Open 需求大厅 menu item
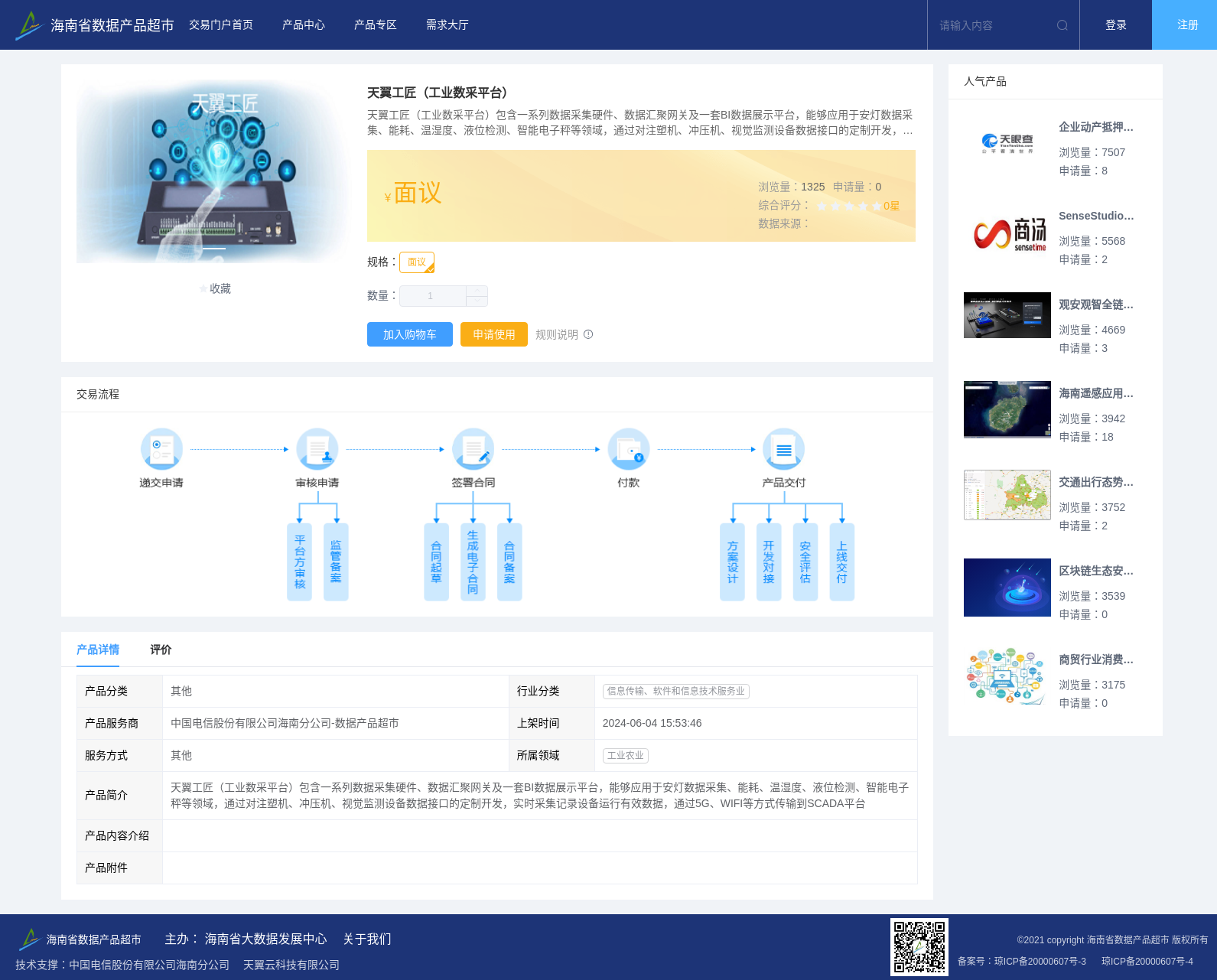The width and height of the screenshot is (1217, 980). [x=447, y=25]
